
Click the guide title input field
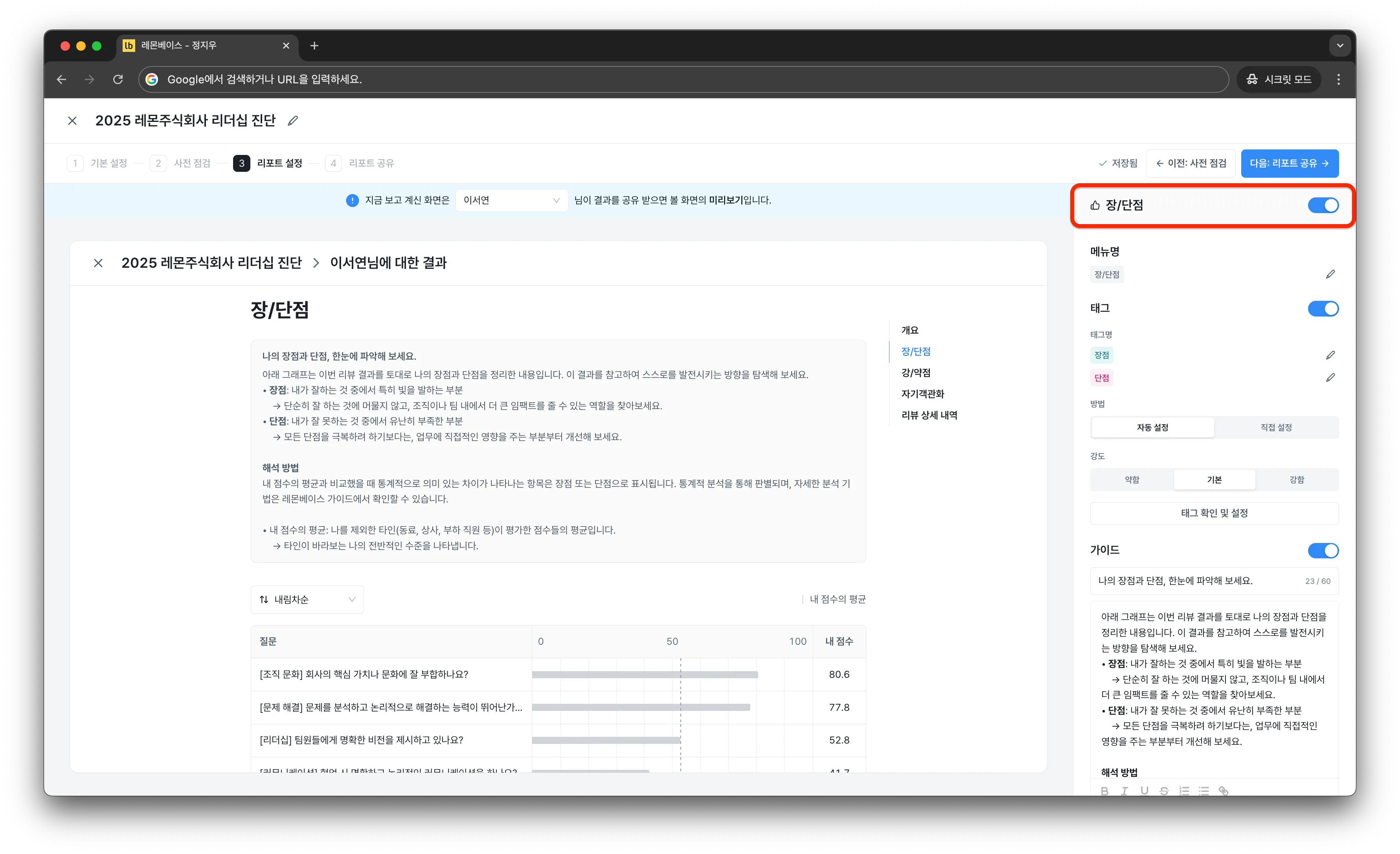(1214, 581)
